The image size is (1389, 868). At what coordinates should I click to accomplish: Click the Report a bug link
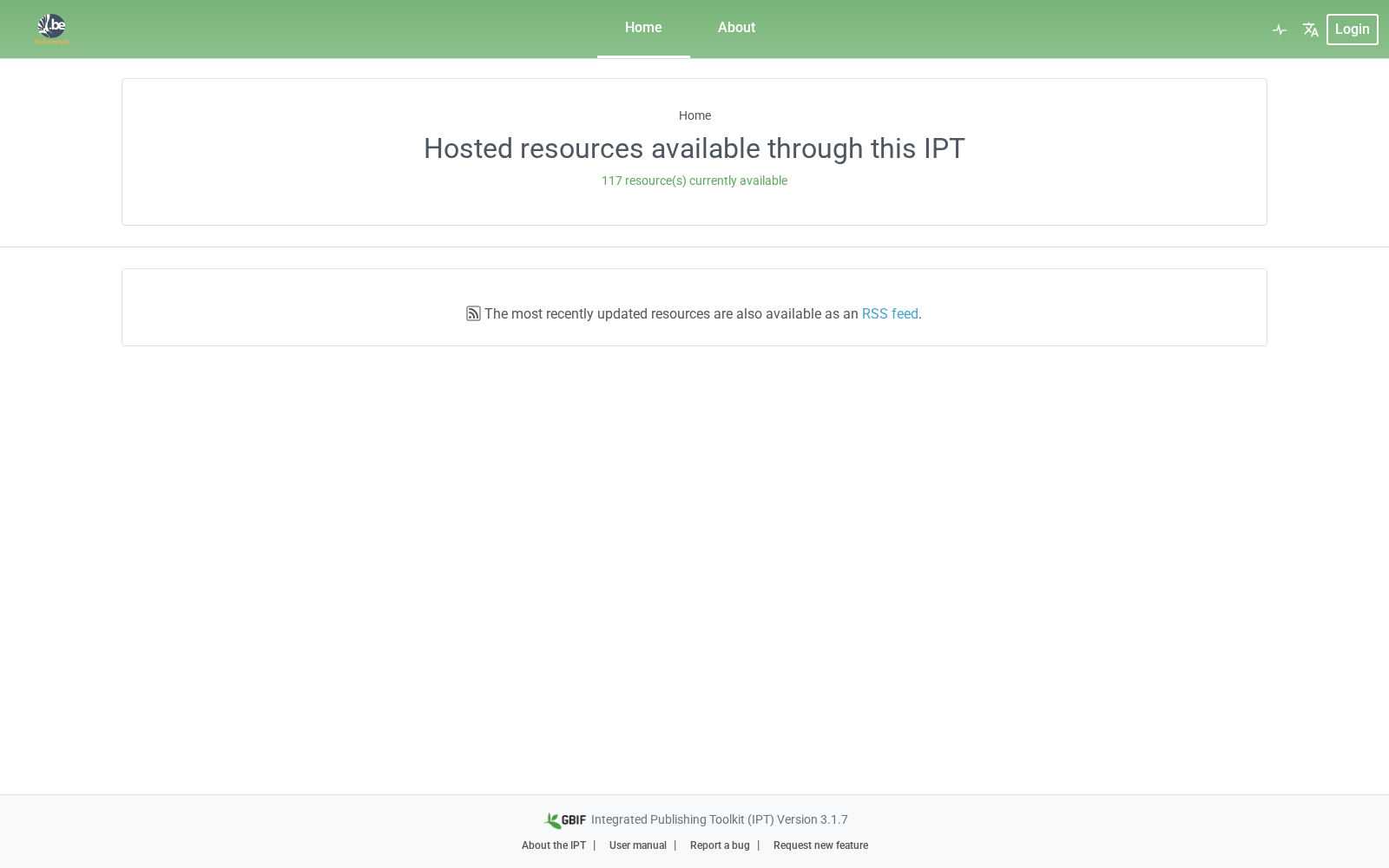tap(720, 845)
